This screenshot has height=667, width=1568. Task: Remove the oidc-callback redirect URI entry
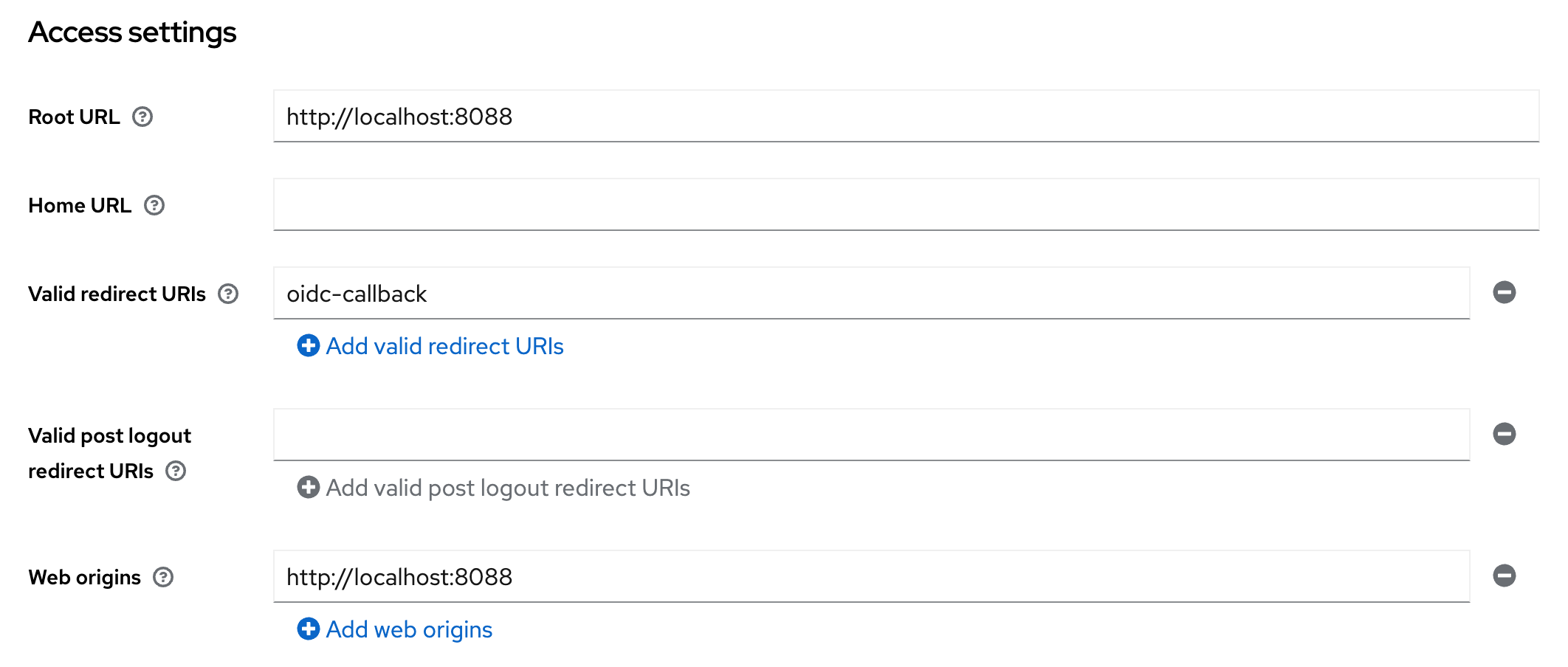pos(1505,293)
